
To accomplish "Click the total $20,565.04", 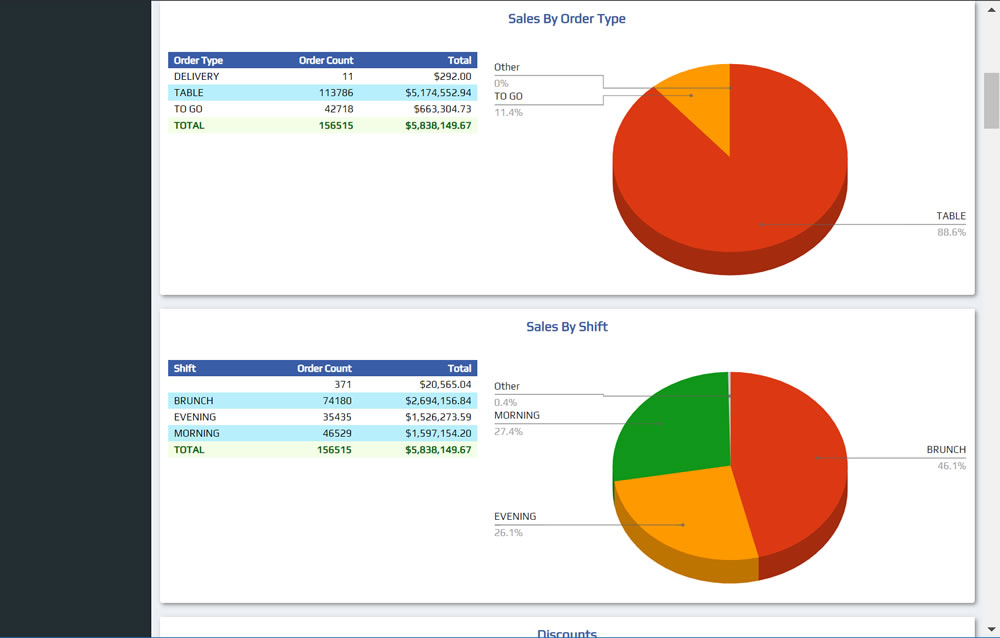I will [x=445, y=385].
